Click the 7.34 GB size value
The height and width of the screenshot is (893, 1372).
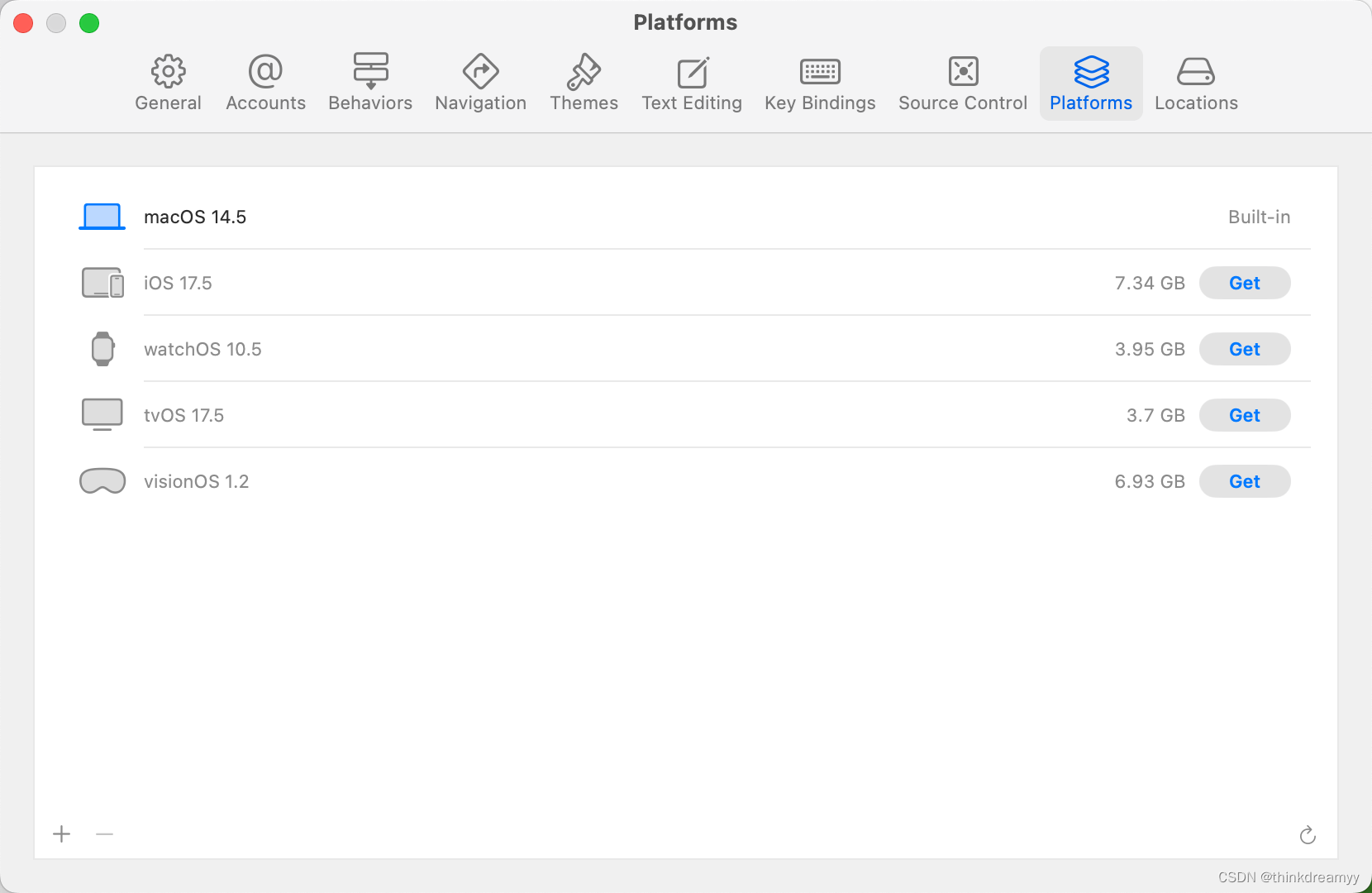click(x=1150, y=283)
